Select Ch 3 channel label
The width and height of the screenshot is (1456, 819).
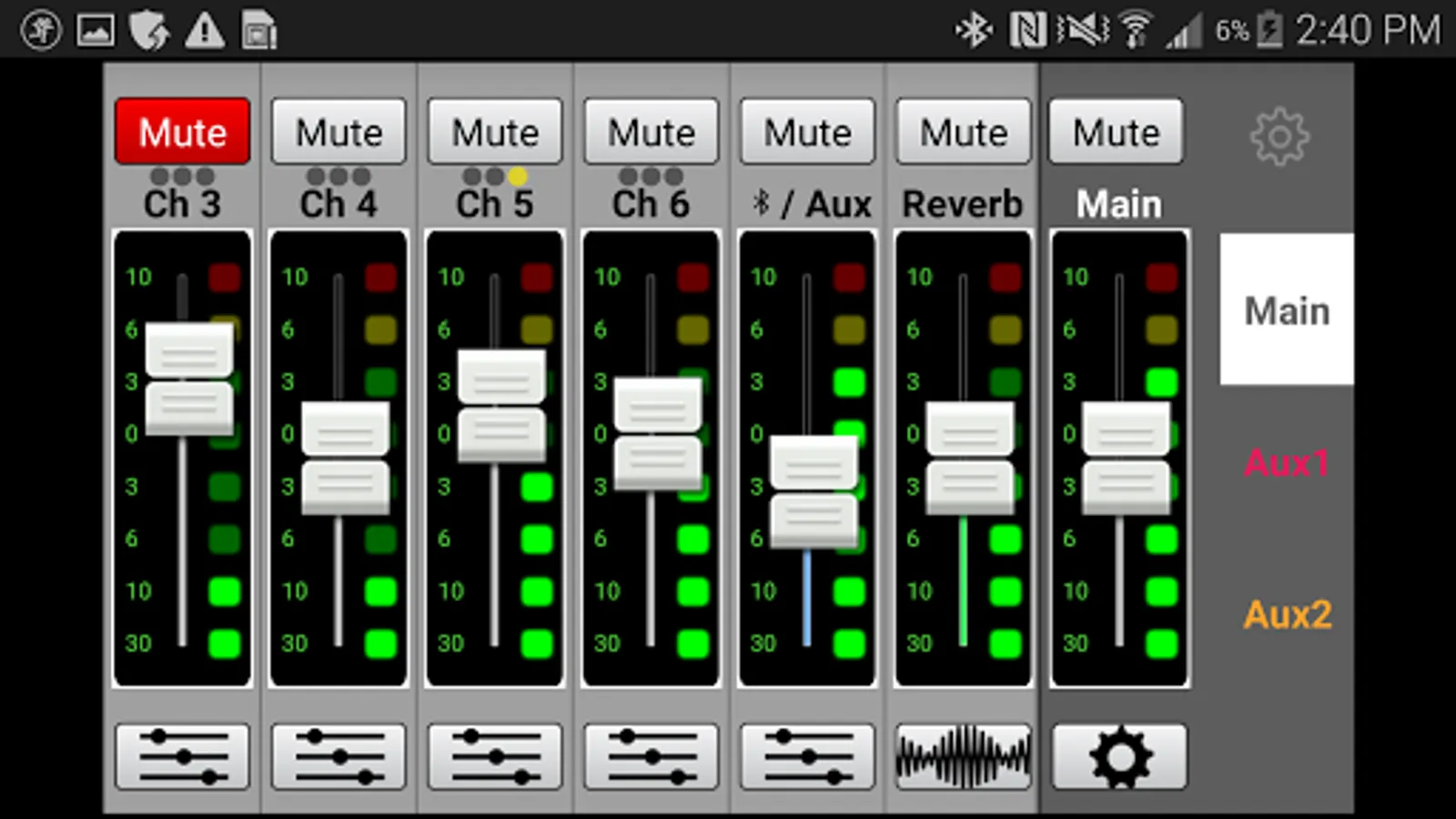(182, 204)
